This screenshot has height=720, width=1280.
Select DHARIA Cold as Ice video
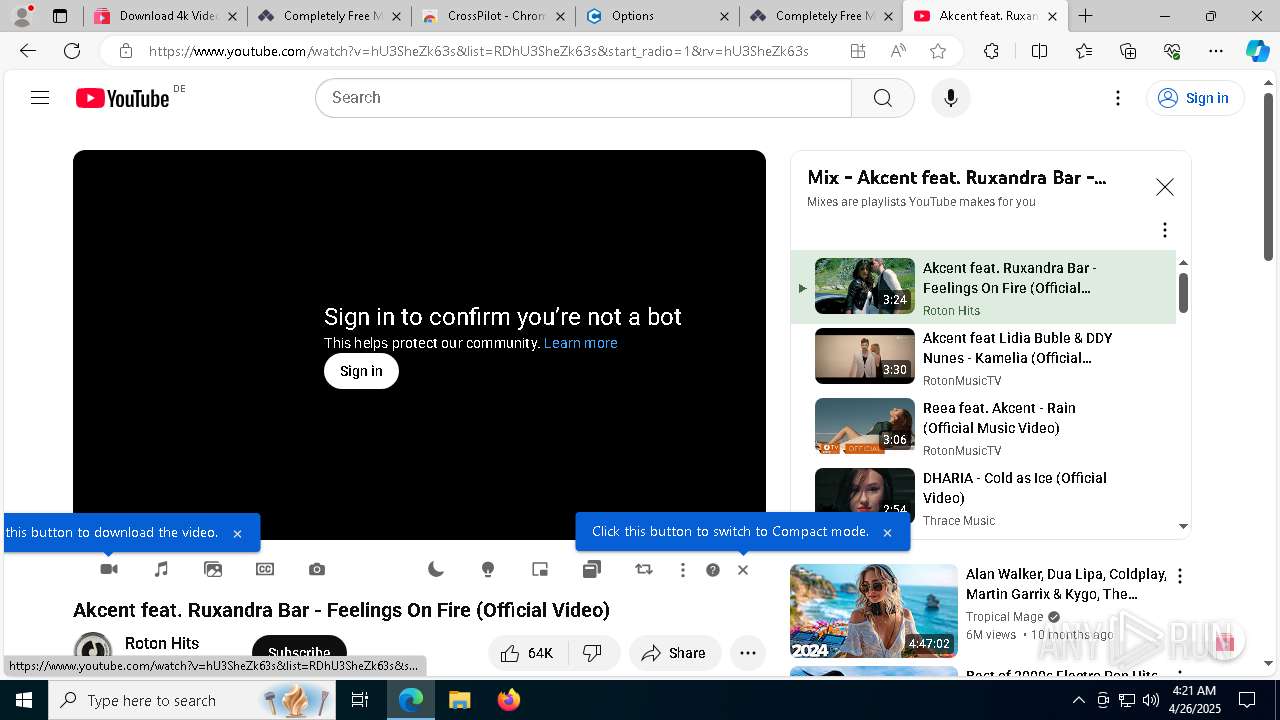(x=983, y=497)
